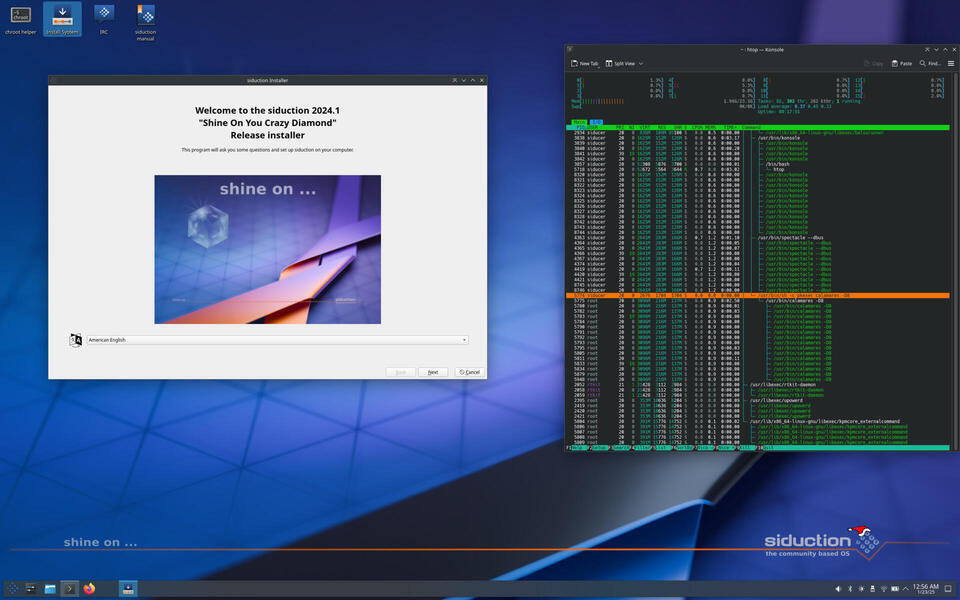The image size is (960, 600).
Task: Click F2 Setup in the htop footer
Action: (x=598, y=448)
